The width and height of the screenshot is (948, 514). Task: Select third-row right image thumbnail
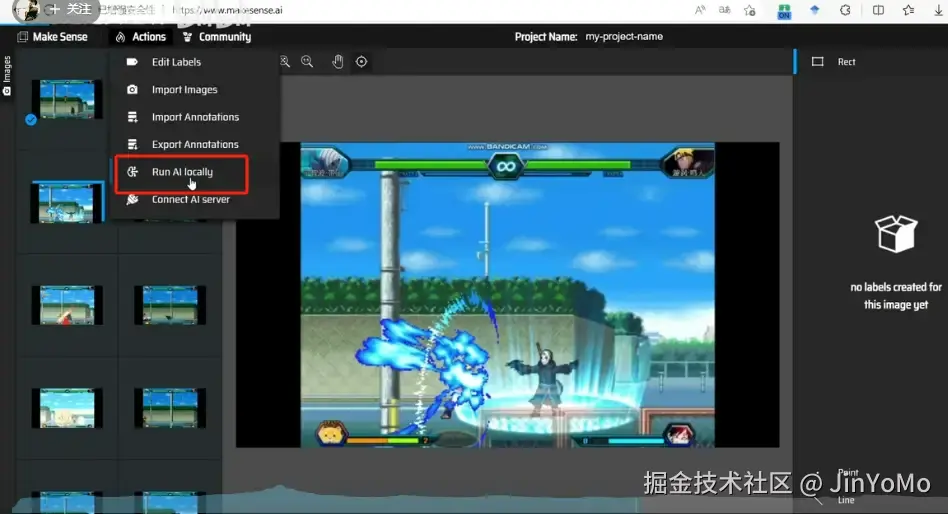point(170,305)
